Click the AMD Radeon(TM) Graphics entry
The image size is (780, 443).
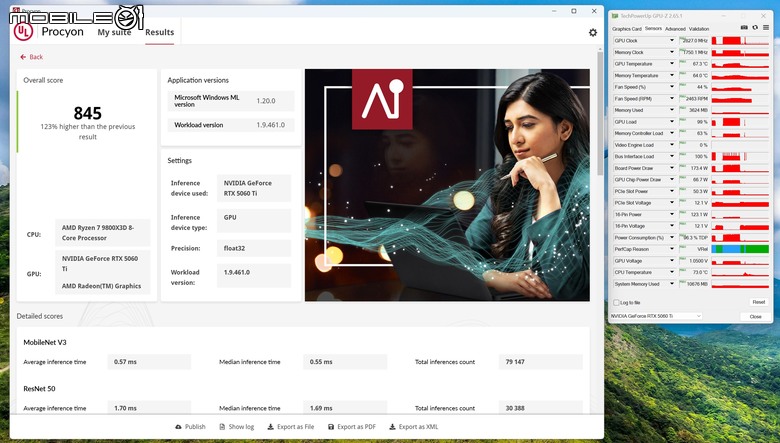(x=101, y=286)
